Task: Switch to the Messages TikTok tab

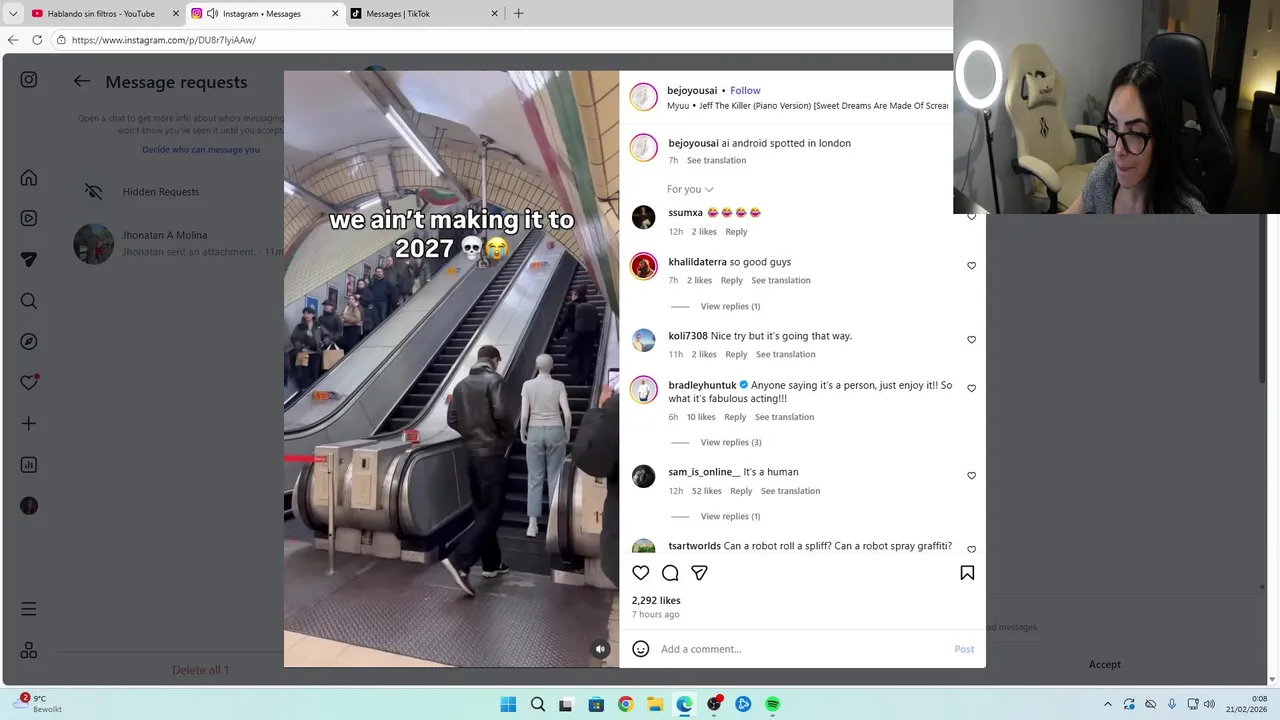Action: click(x=398, y=14)
